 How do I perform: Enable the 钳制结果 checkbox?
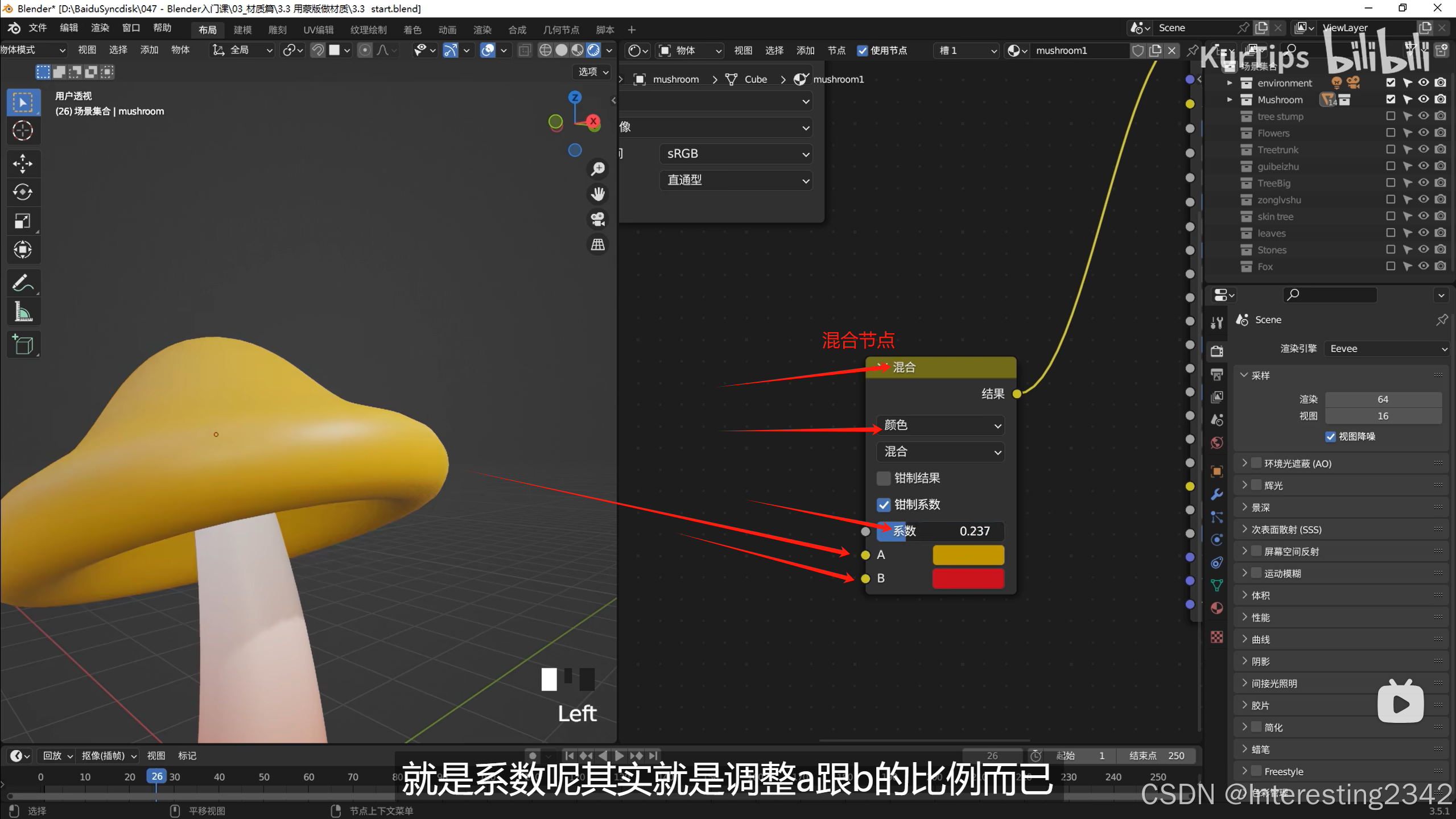tap(883, 478)
